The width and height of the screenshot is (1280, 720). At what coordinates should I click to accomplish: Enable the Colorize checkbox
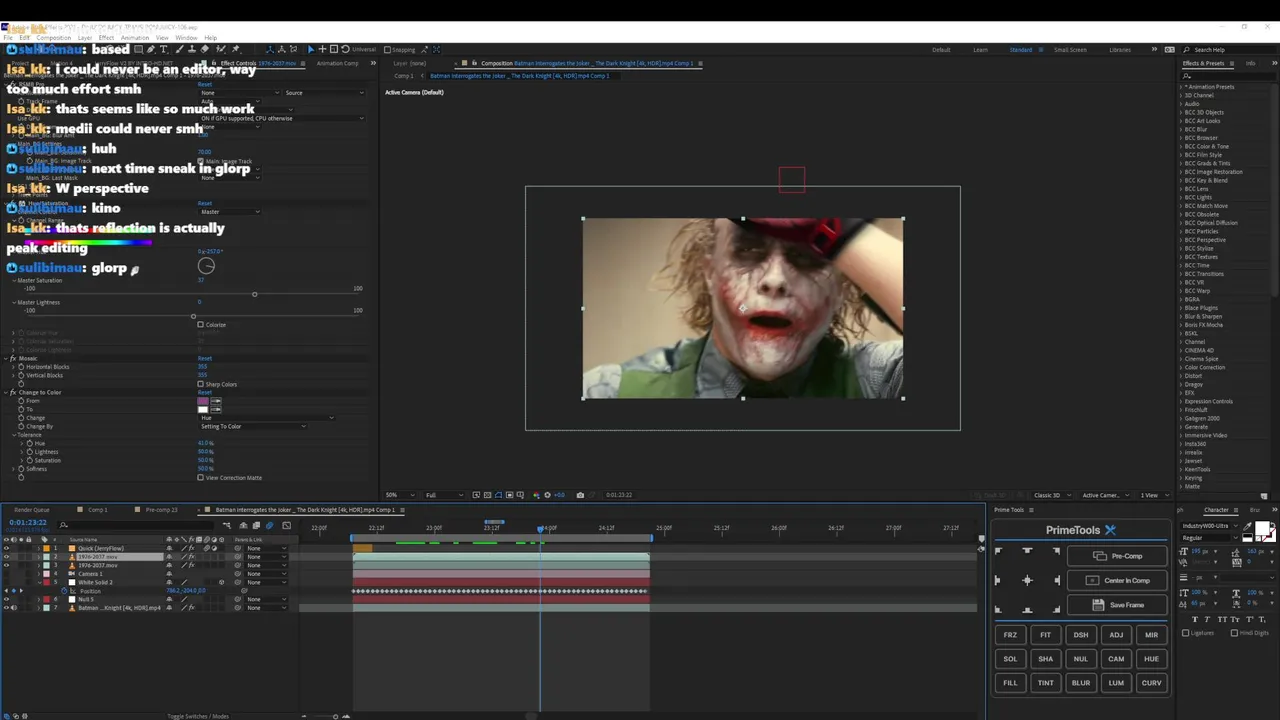[201, 325]
